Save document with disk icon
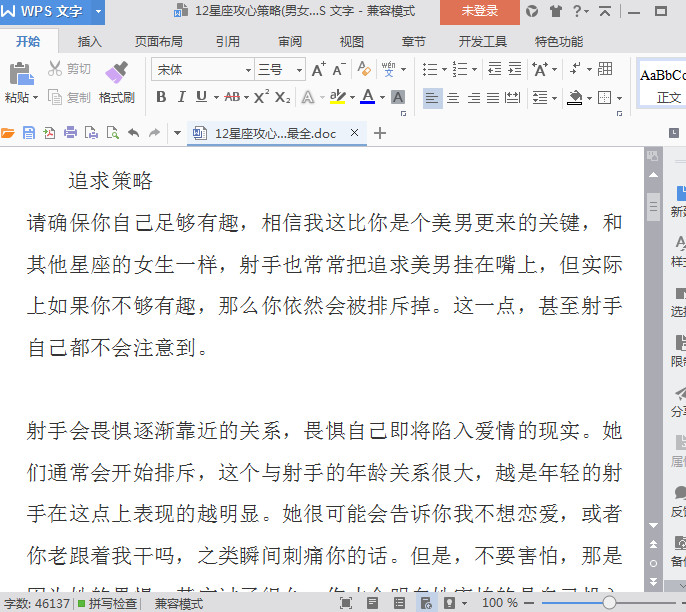 point(29,133)
